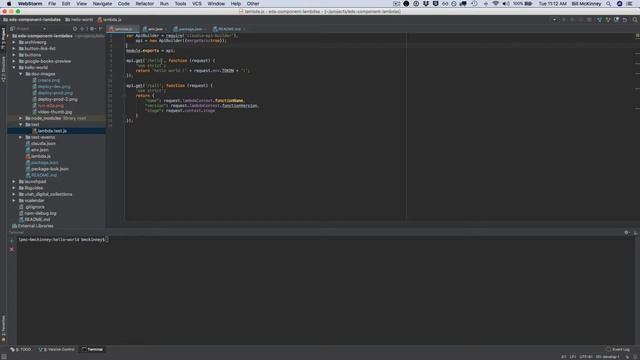Click eds-component-lambdas in navigation breadcrumb
Image resolution: width=640 pixels, height=360 pixels.
click(31, 20)
